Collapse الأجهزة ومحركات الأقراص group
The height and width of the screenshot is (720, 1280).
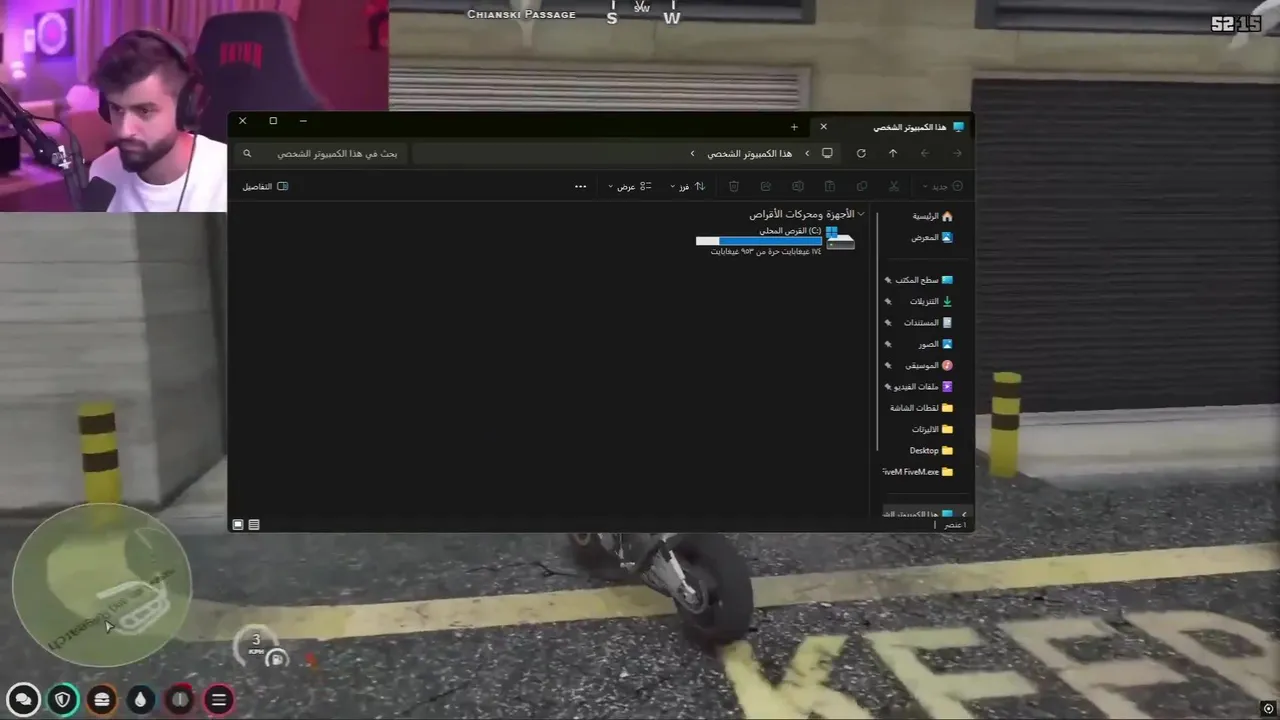pos(861,214)
